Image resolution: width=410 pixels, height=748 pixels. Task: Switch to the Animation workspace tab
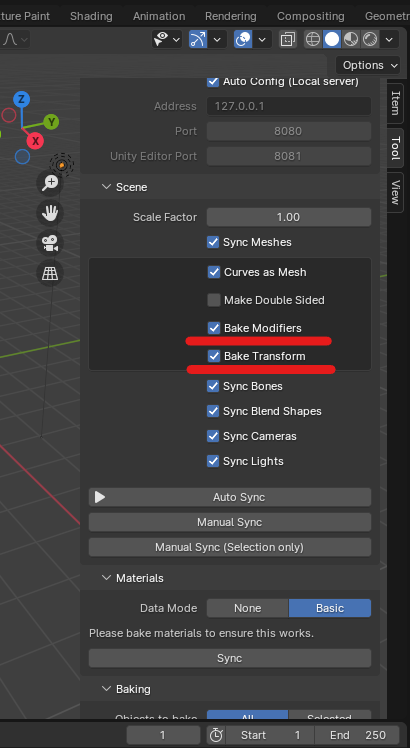[159, 16]
